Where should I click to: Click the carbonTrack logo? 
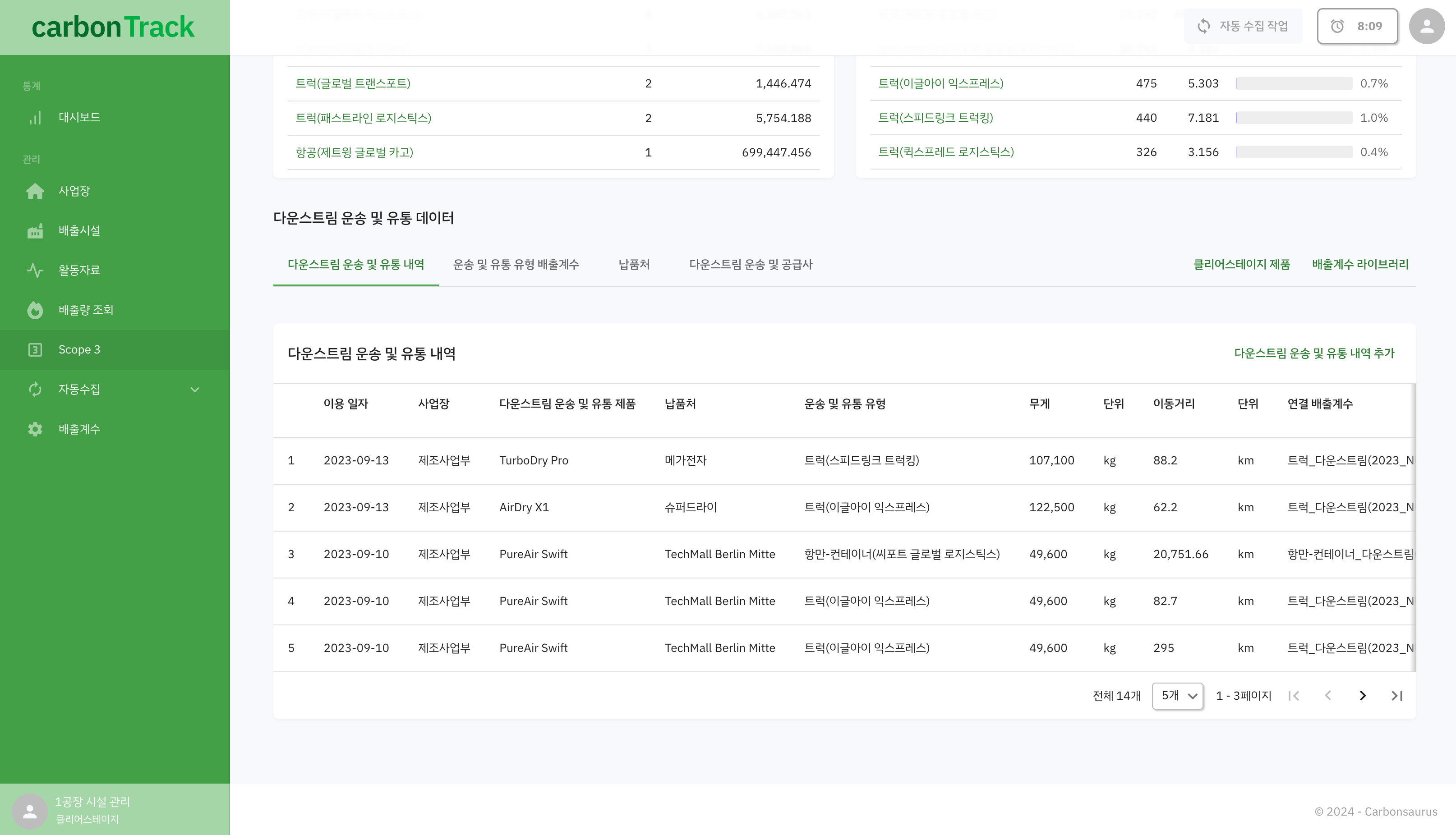(113, 27)
